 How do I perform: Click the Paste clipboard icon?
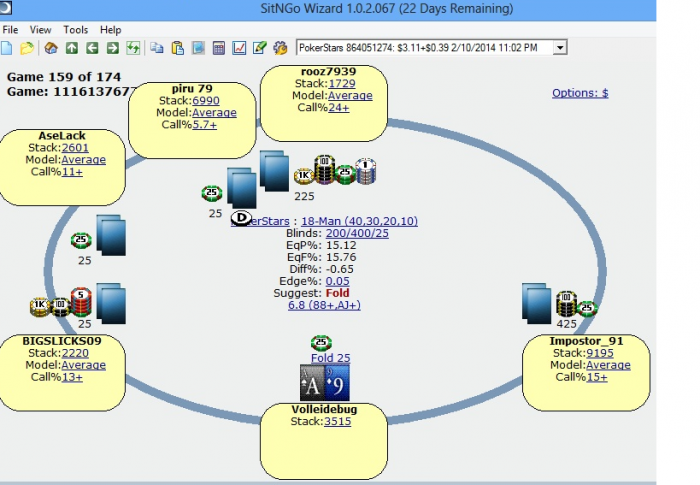click(x=178, y=48)
